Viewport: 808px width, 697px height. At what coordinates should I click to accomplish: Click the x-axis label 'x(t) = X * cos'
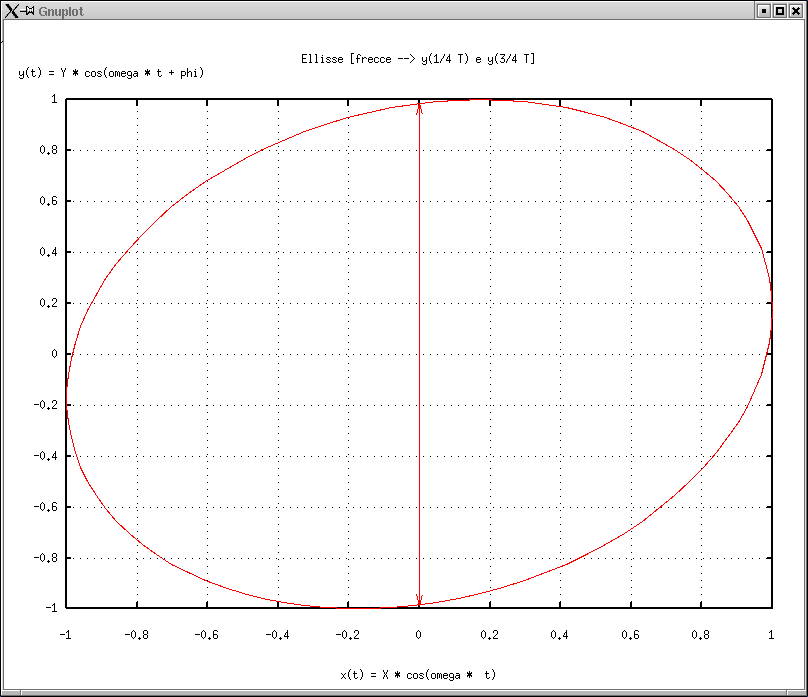click(x=418, y=675)
